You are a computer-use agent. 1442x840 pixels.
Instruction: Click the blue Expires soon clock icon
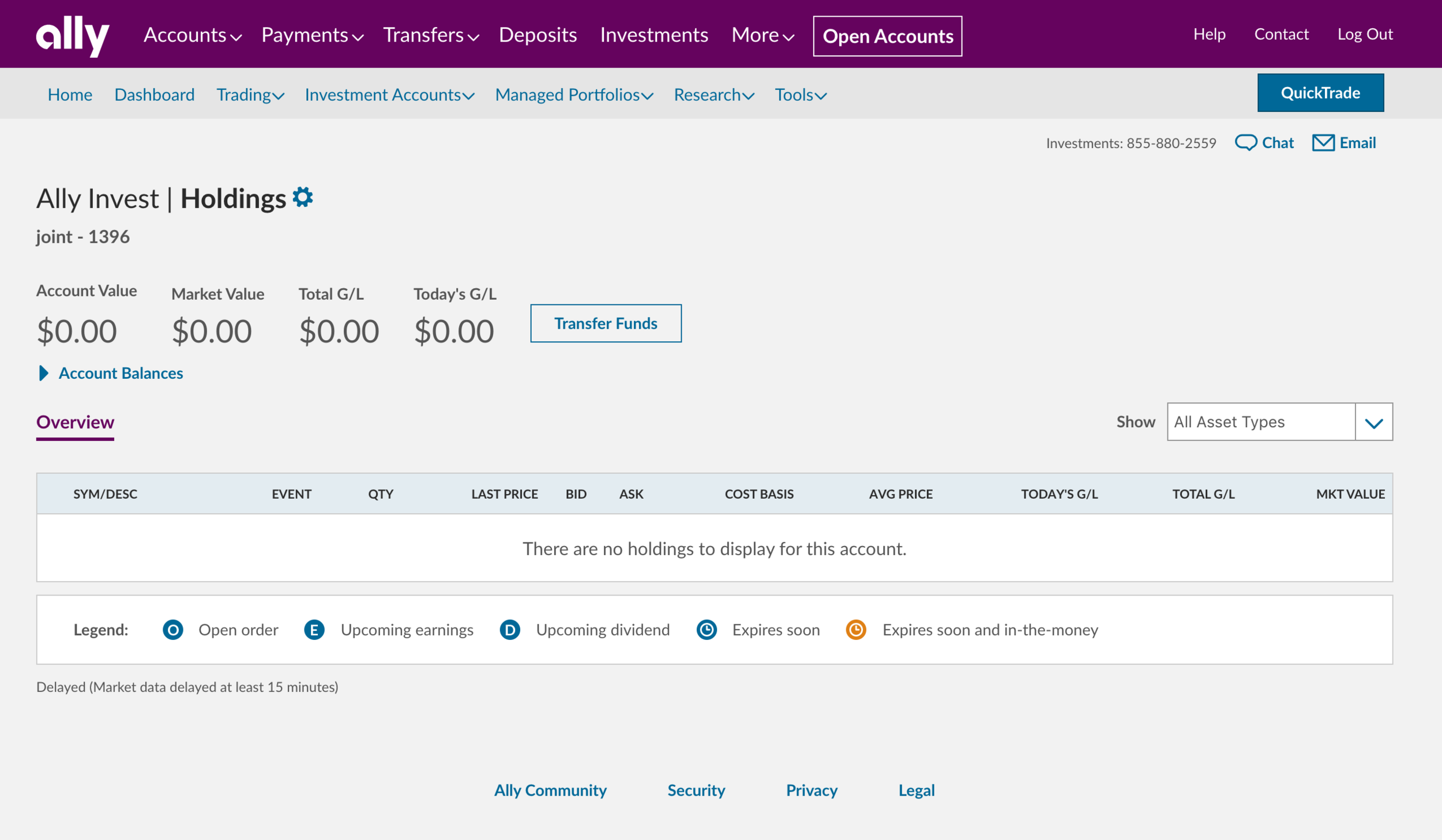click(x=707, y=630)
